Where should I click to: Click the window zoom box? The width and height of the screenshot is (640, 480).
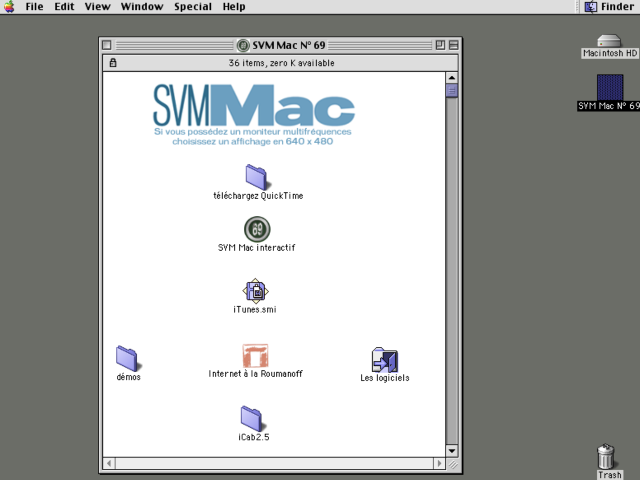[x=440, y=45]
